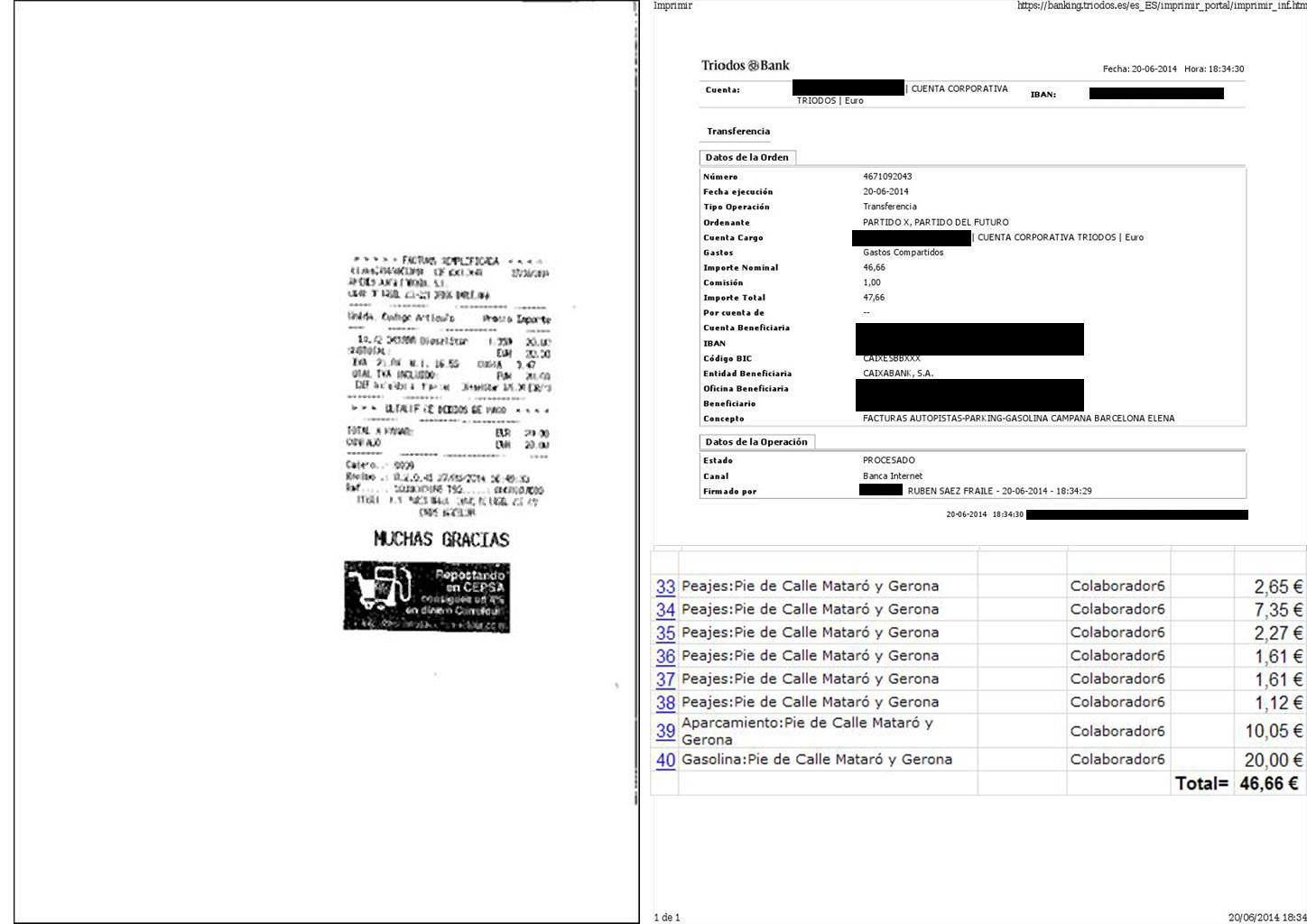Click the IBAN label in the account header
This screenshot has height=924, width=1307.
(1043, 94)
